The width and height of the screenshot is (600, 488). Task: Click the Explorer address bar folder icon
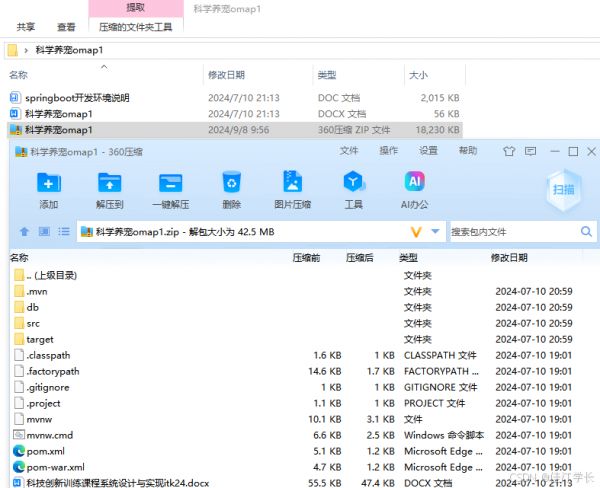click(13, 50)
